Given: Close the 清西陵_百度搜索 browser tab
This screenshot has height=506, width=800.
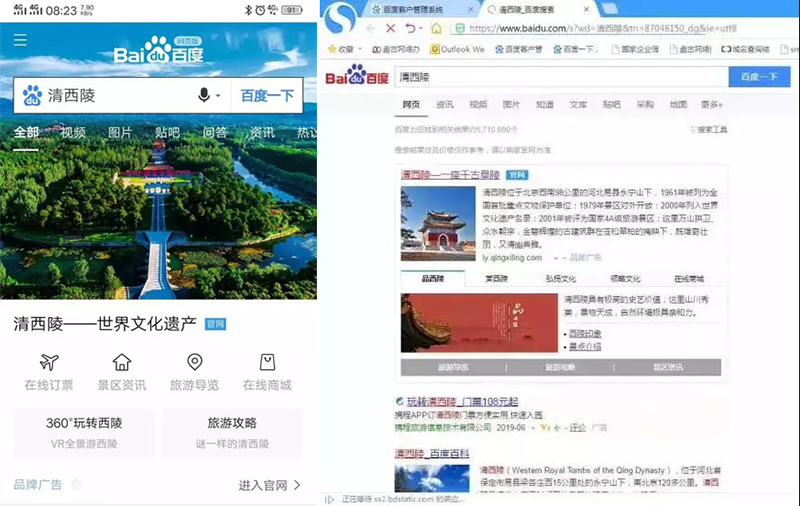Looking at the screenshot, I should (587, 10).
